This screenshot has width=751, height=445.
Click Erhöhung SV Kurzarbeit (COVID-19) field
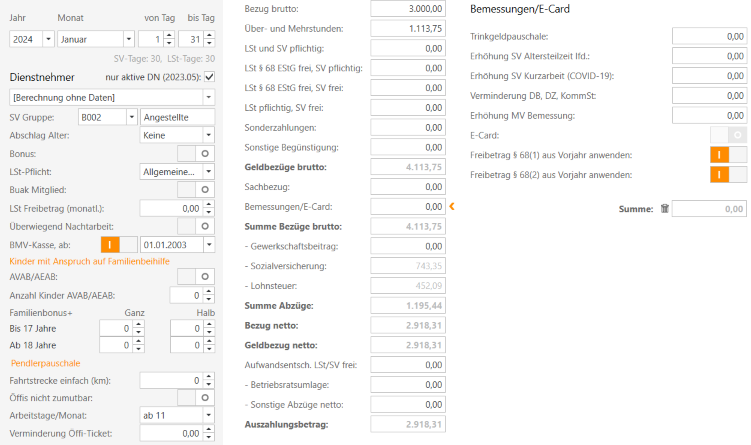coord(709,76)
